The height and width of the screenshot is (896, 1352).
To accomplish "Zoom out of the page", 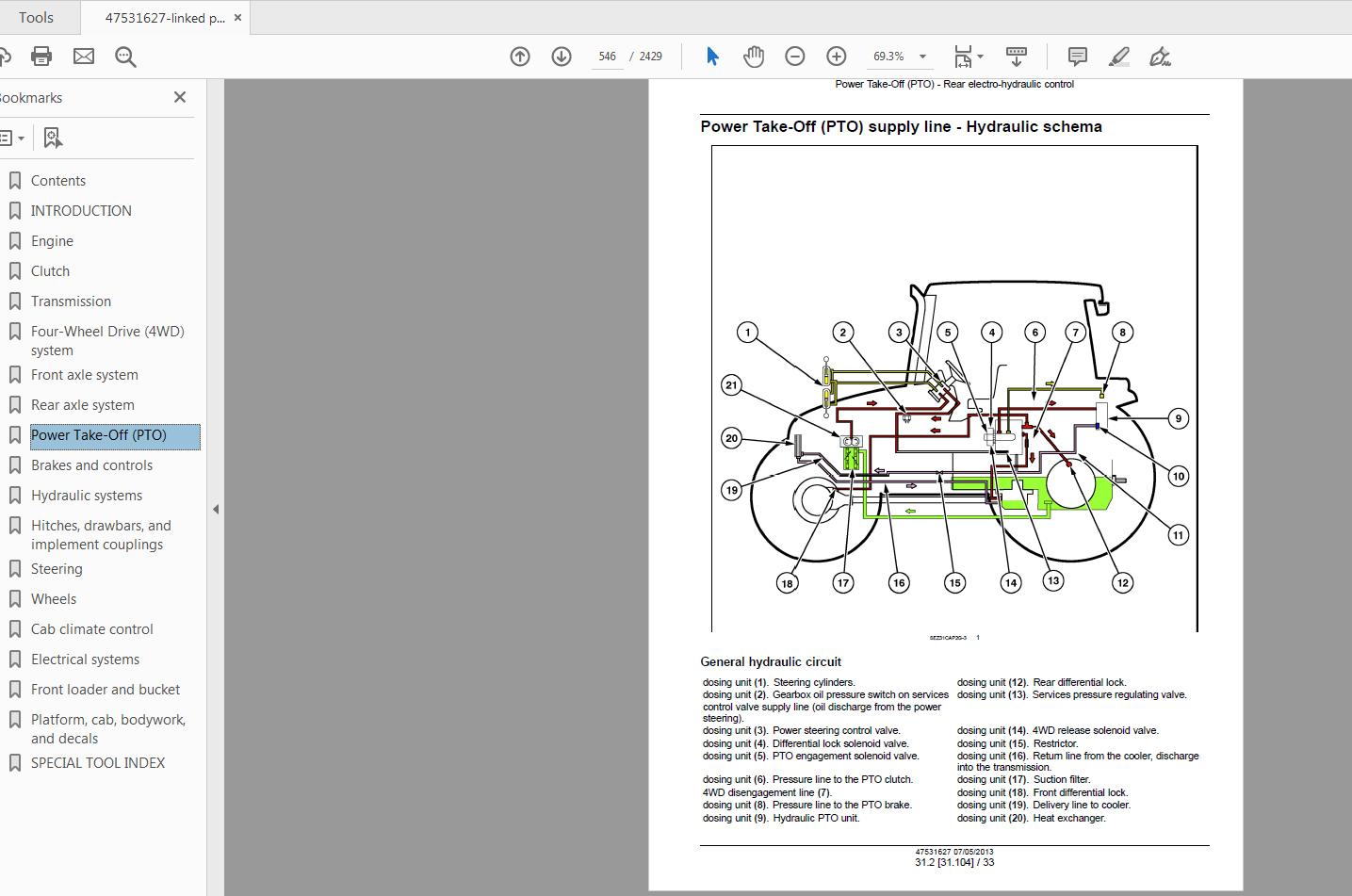I will pos(794,56).
